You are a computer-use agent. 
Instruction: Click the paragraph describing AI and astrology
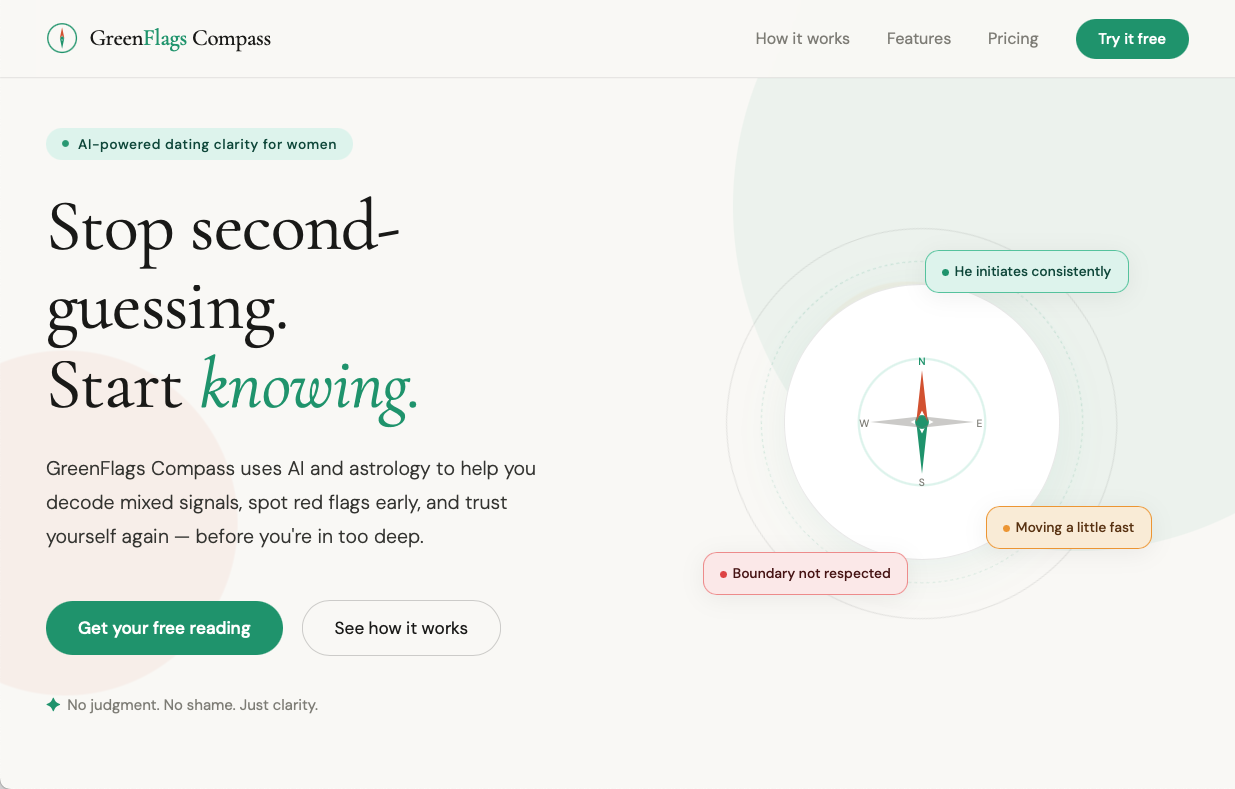[291, 502]
